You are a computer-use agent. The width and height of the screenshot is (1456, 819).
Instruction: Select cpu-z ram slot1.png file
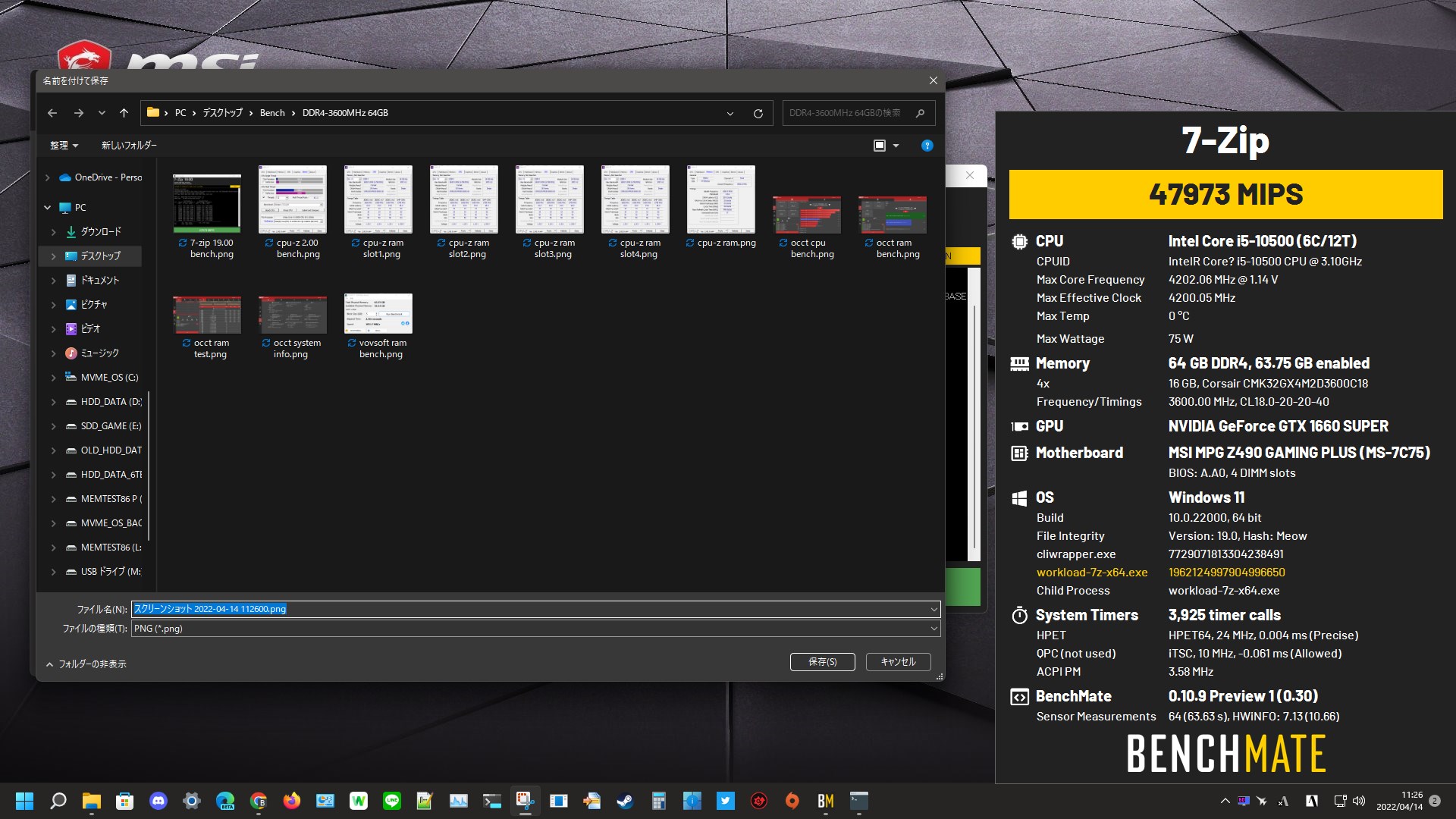[378, 213]
